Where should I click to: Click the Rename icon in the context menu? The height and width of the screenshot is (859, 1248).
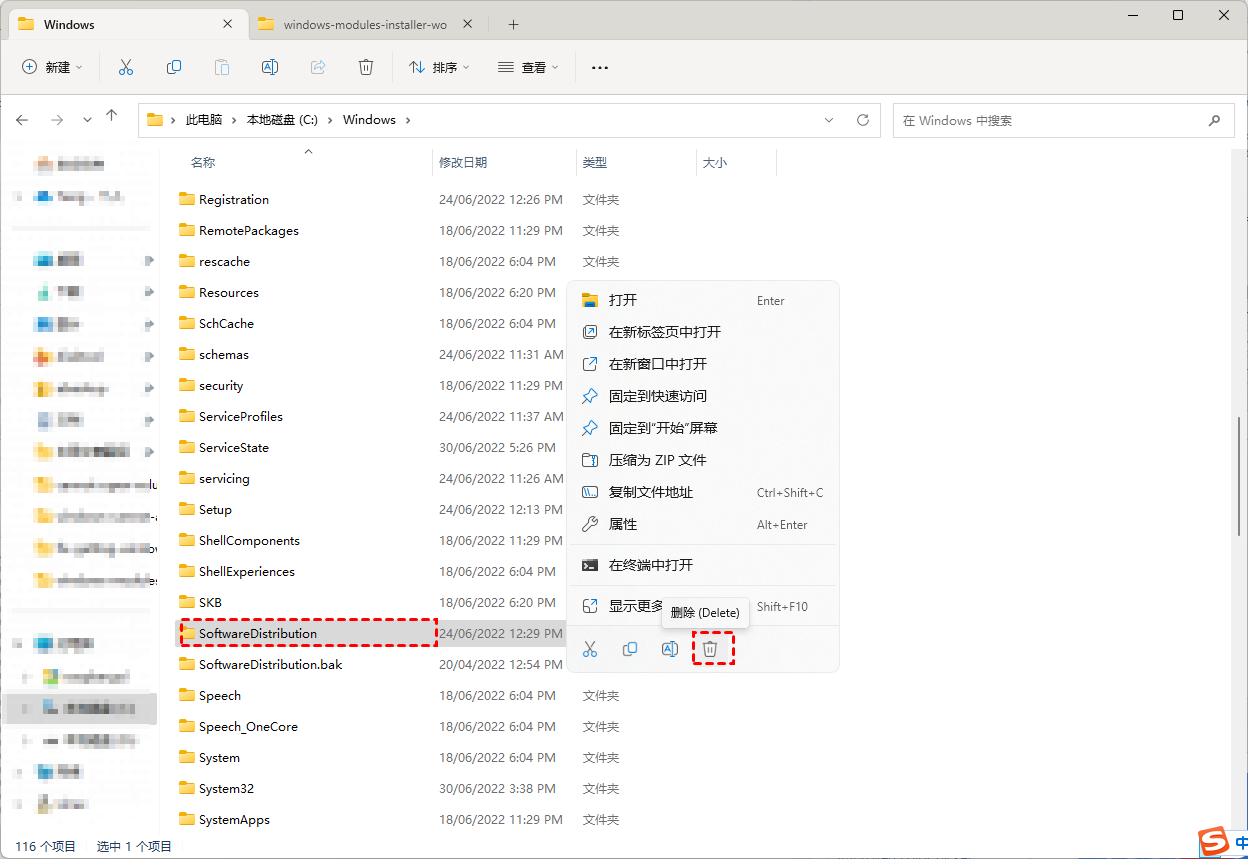click(x=670, y=649)
